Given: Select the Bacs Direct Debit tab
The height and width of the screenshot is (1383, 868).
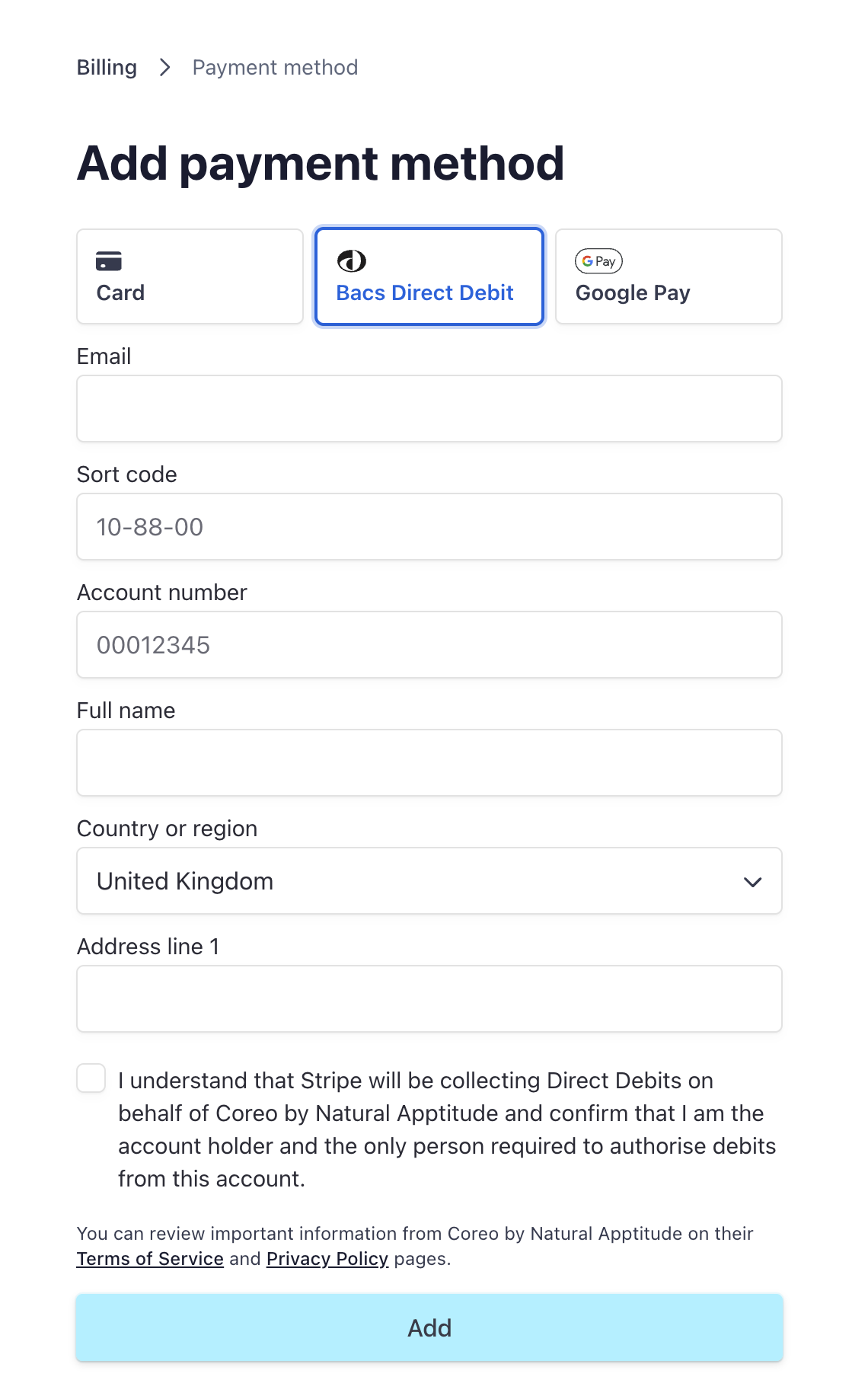Looking at the screenshot, I should [429, 276].
